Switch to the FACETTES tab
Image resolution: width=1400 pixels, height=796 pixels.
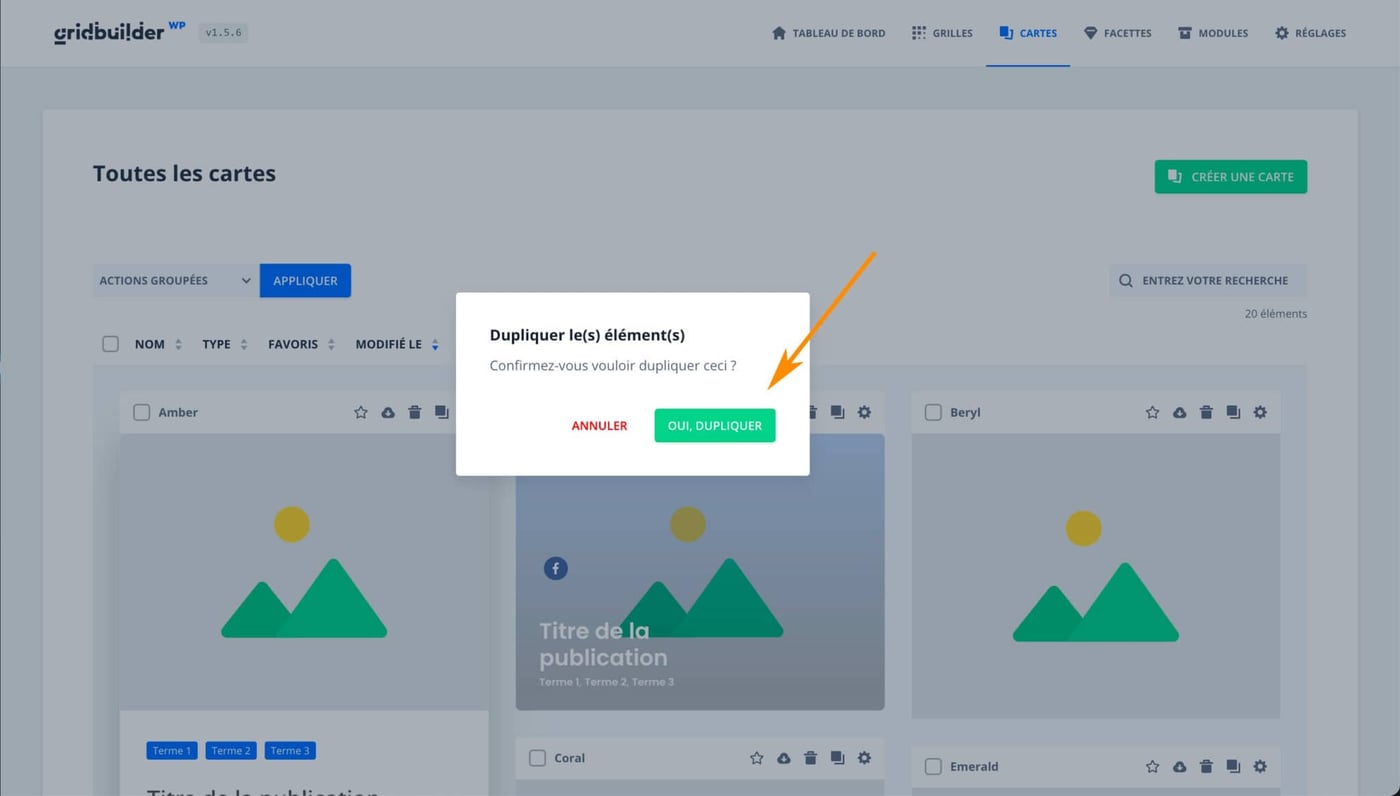(1117, 32)
